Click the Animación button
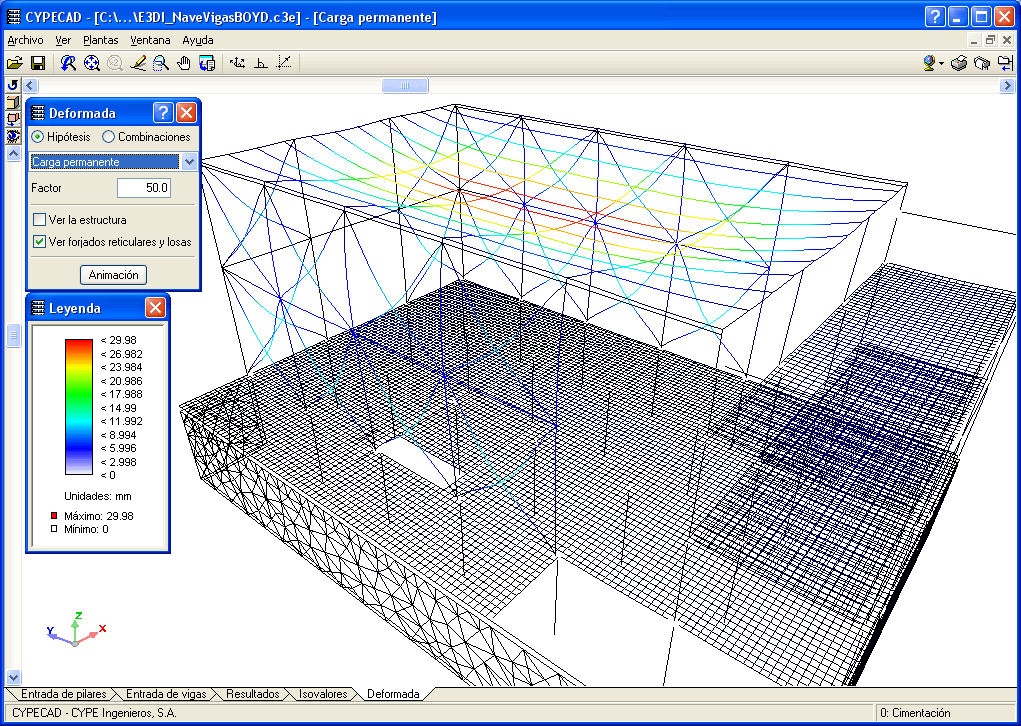Image resolution: width=1021 pixels, height=726 pixels. click(114, 274)
